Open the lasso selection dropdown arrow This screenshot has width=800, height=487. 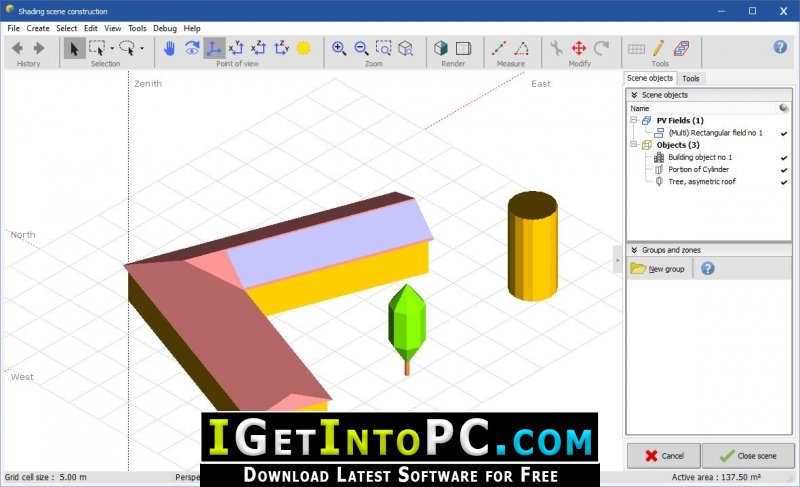(142, 48)
